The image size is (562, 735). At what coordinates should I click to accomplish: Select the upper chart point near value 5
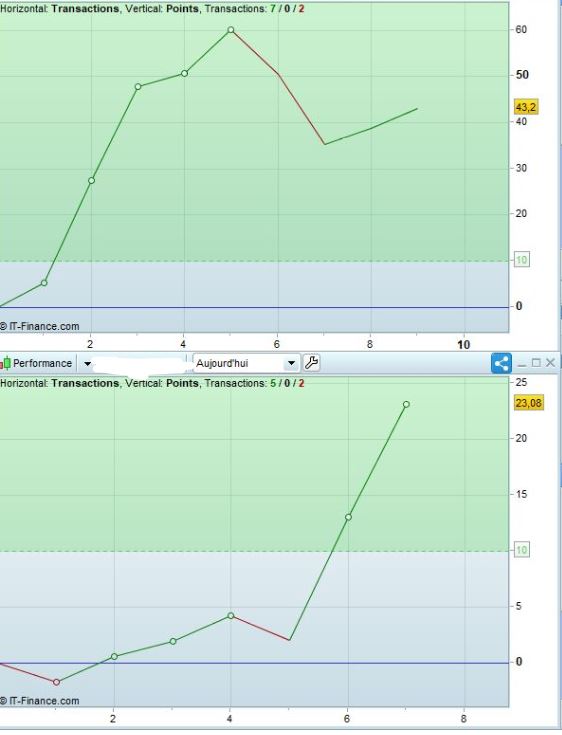tap(44, 283)
